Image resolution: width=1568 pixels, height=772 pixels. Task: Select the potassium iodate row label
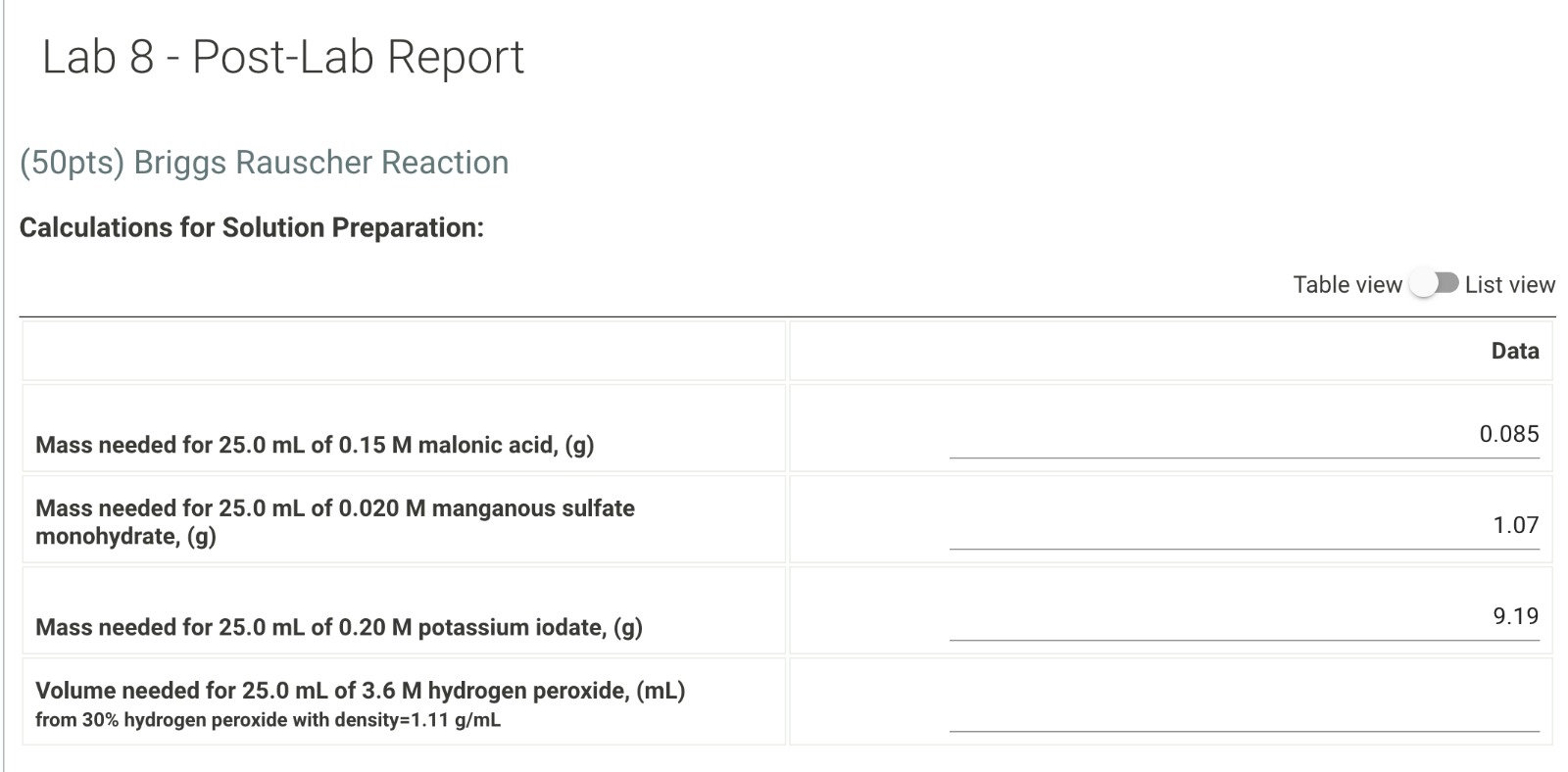click(337, 627)
